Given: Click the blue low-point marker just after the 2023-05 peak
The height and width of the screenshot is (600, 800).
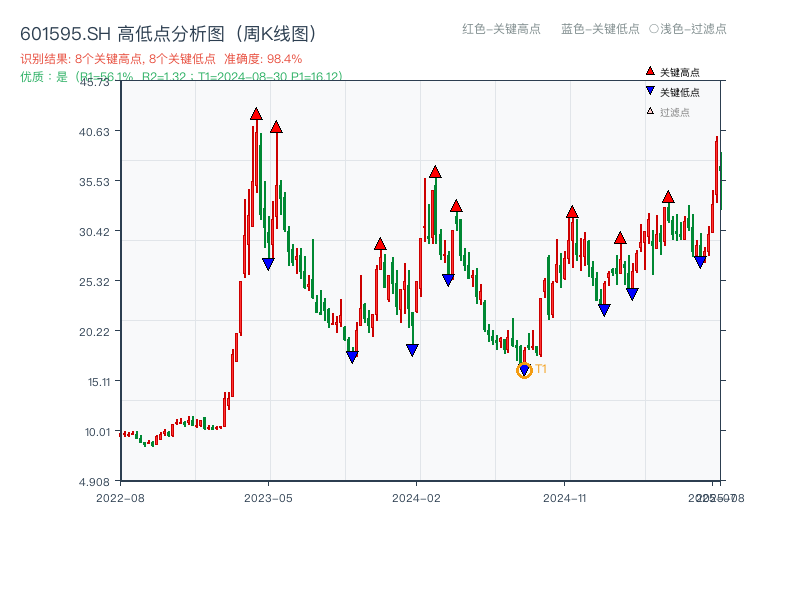Looking at the screenshot, I should (x=270, y=263).
